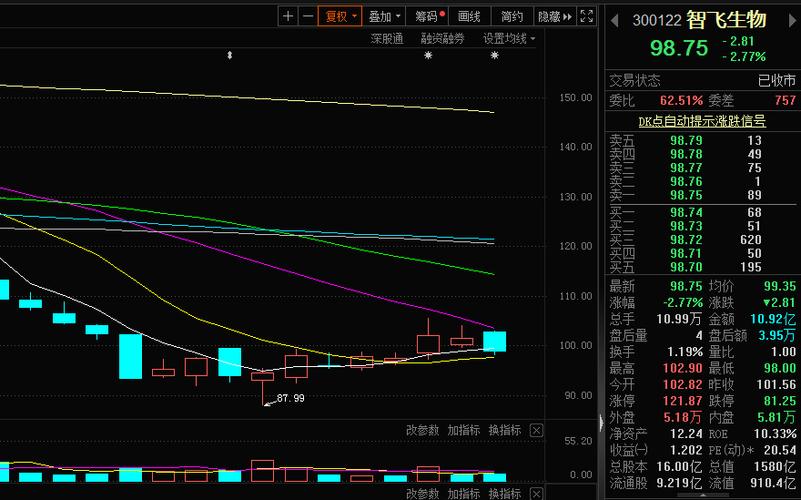Click 隐藏 to hide side panel
801x500 pixels.
[555, 16]
